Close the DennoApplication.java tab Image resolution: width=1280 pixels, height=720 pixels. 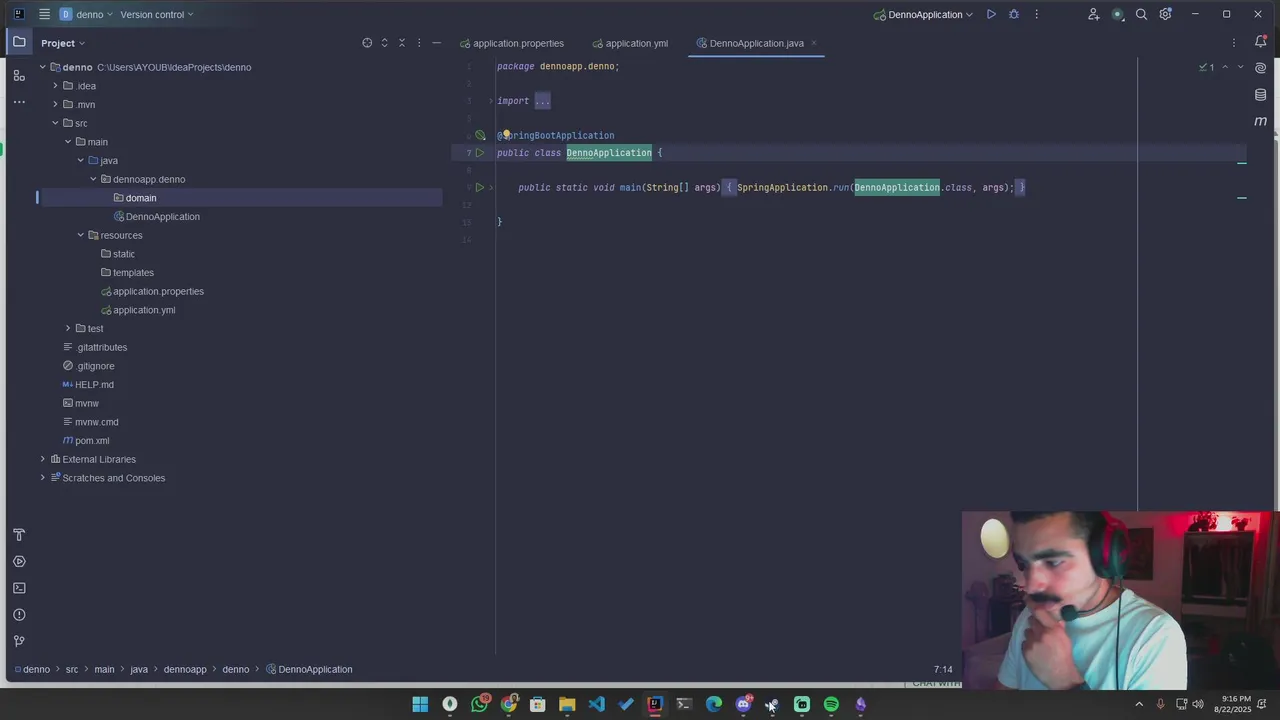coord(814,43)
